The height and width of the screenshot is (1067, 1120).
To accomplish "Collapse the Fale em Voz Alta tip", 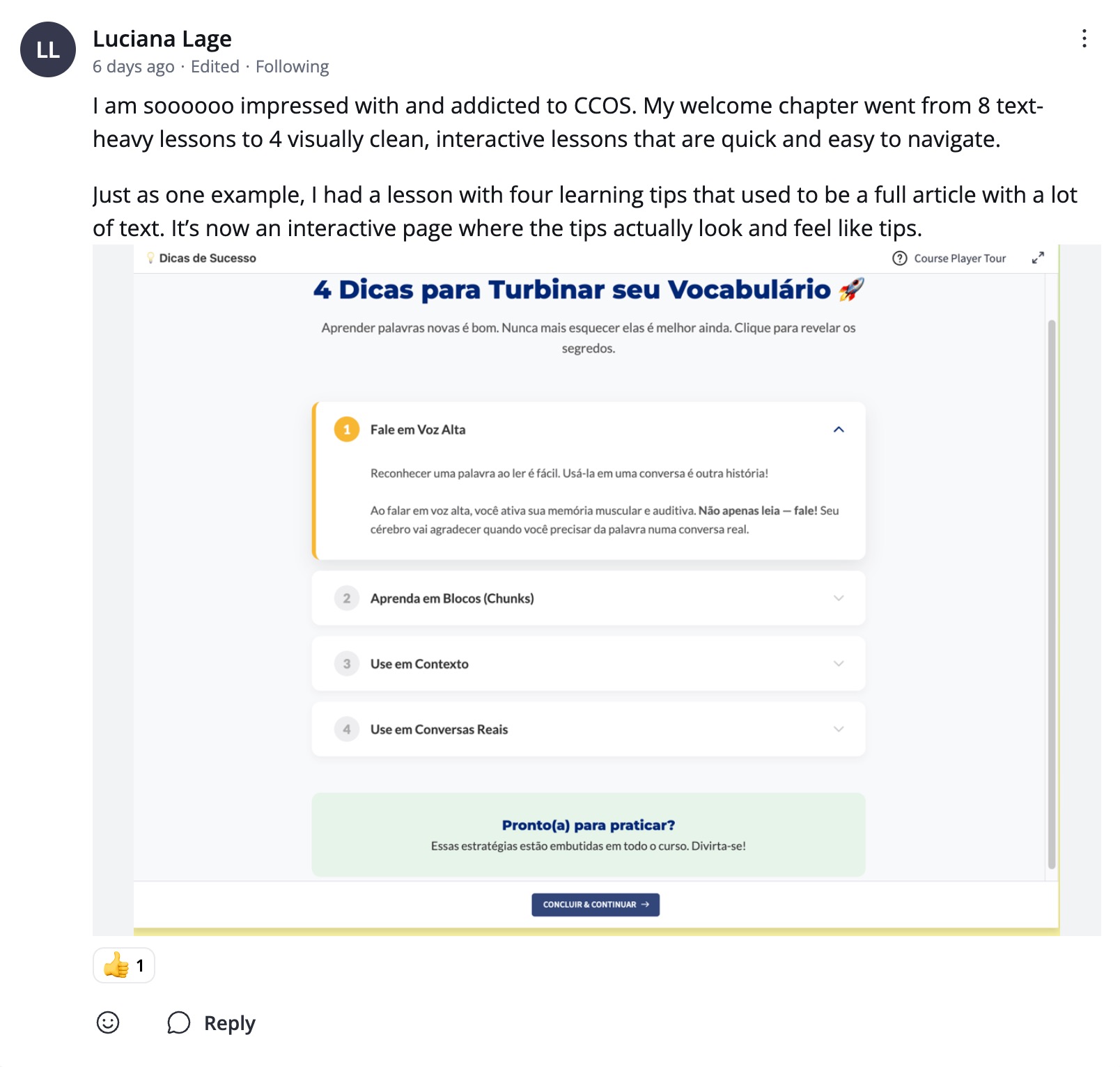I will (840, 430).
